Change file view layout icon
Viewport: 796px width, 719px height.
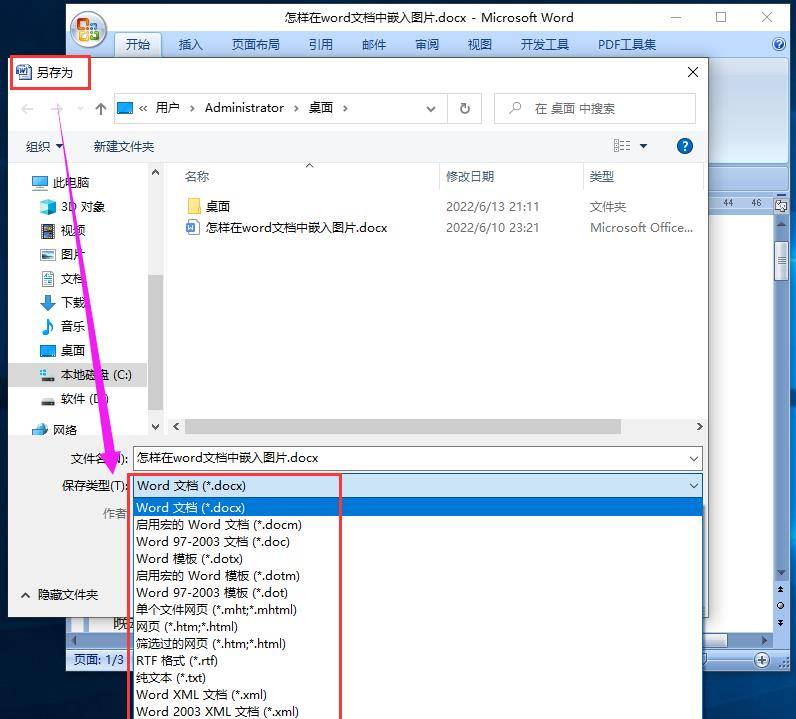pyautogui.click(x=622, y=146)
